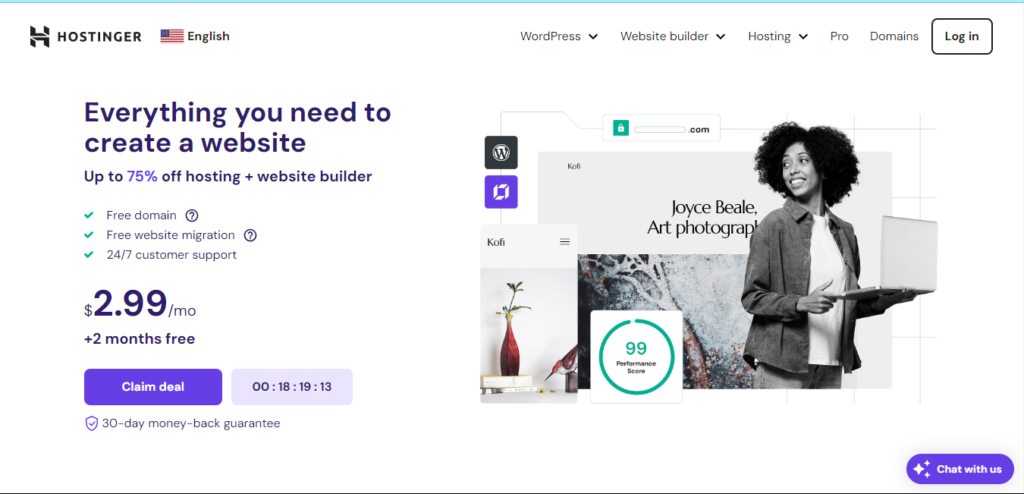Click the Hostinger logo icon
The width and height of the screenshot is (1024, 494).
click(x=39, y=37)
